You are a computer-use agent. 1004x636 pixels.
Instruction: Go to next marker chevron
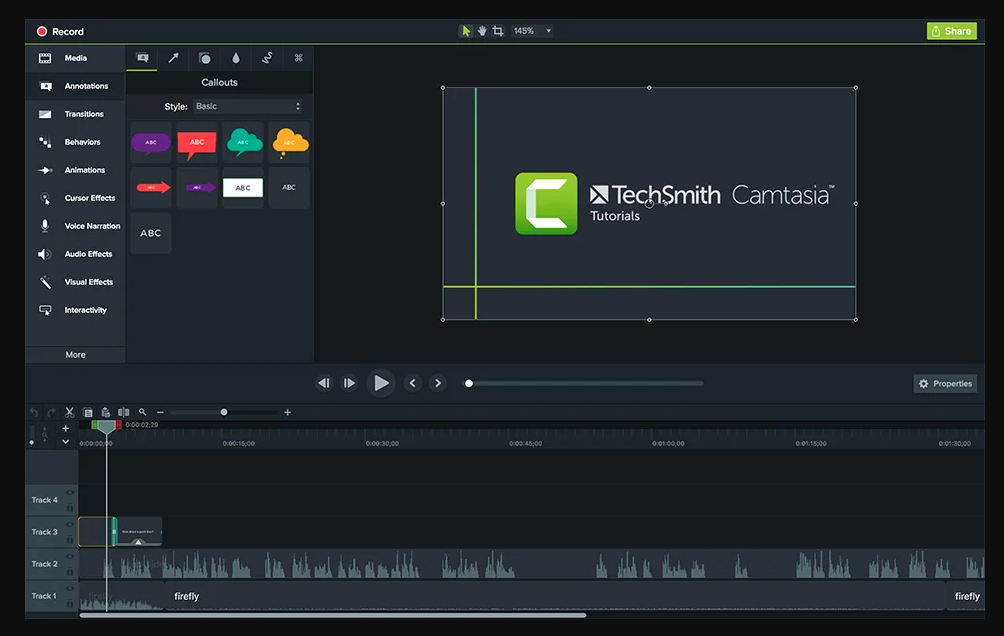(438, 383)
